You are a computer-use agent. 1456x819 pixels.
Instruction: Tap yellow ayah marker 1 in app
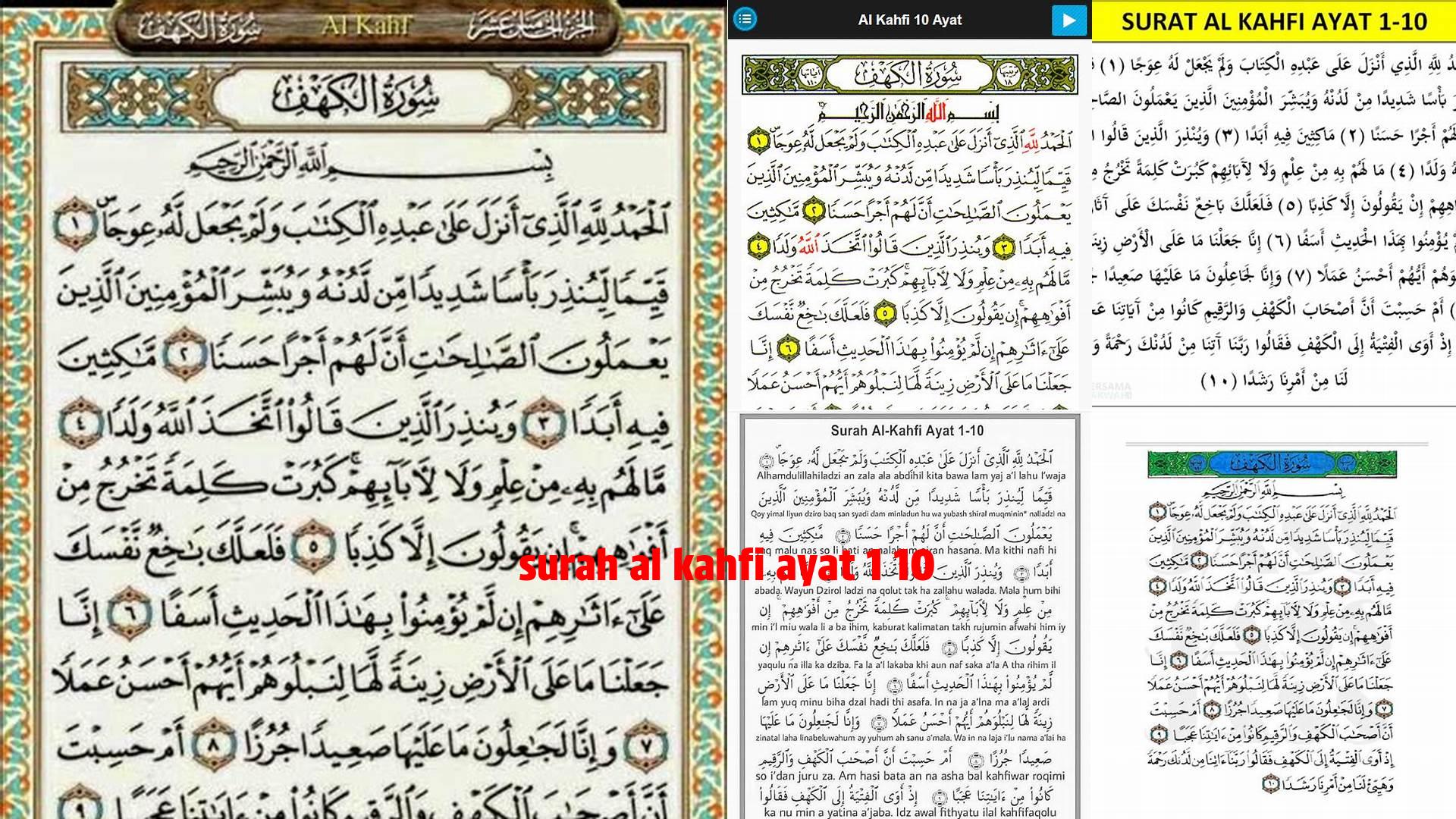click(758, 141)
